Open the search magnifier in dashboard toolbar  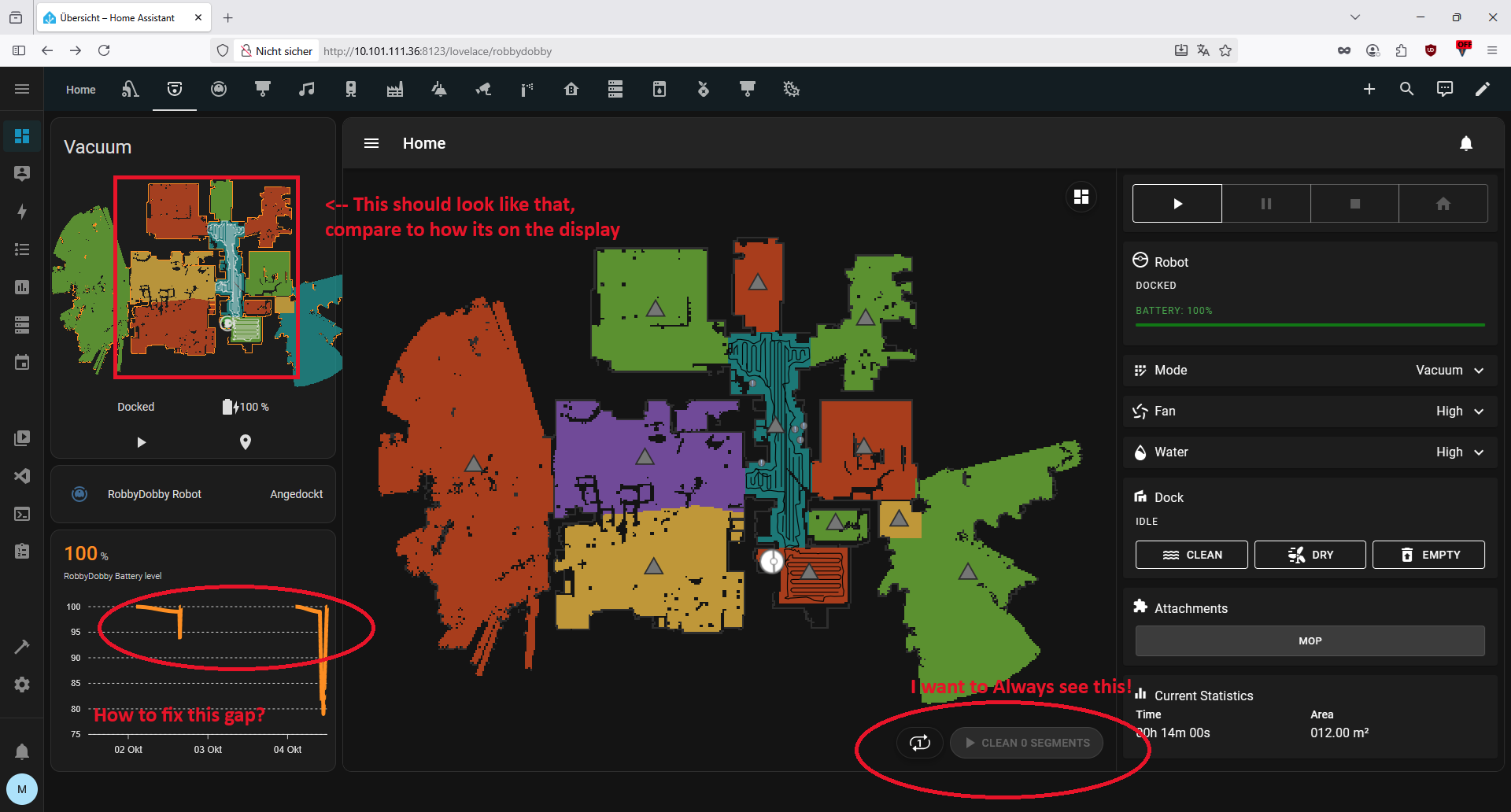pyautogui.click(x=1406, y=89)
